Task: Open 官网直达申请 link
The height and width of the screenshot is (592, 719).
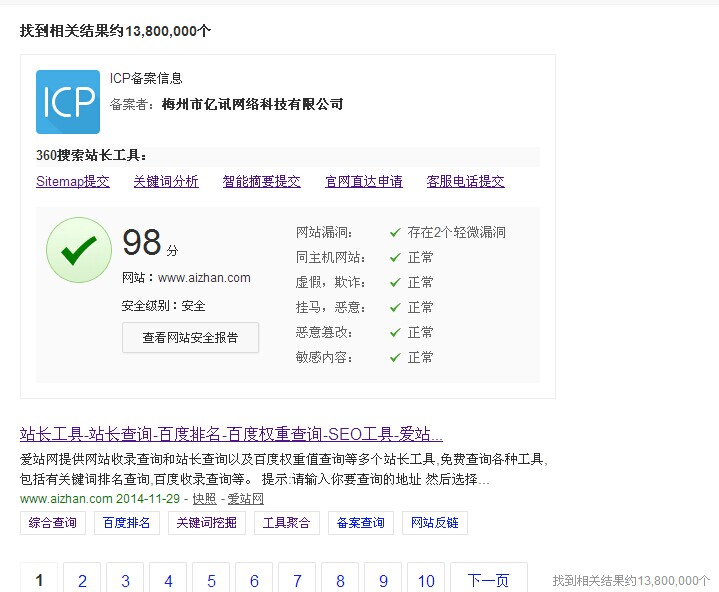Action: [x=364, y=182]
